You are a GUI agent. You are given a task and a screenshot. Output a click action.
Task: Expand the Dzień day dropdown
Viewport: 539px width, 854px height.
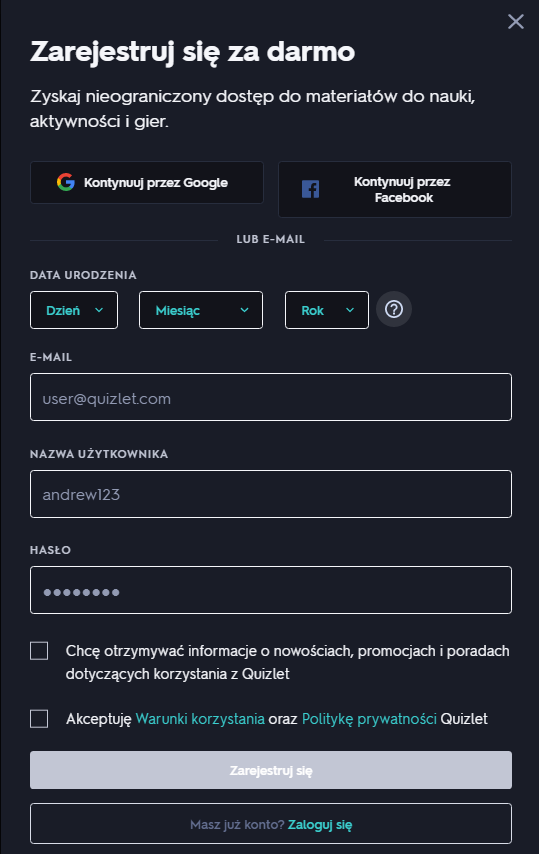coord(74,310)
